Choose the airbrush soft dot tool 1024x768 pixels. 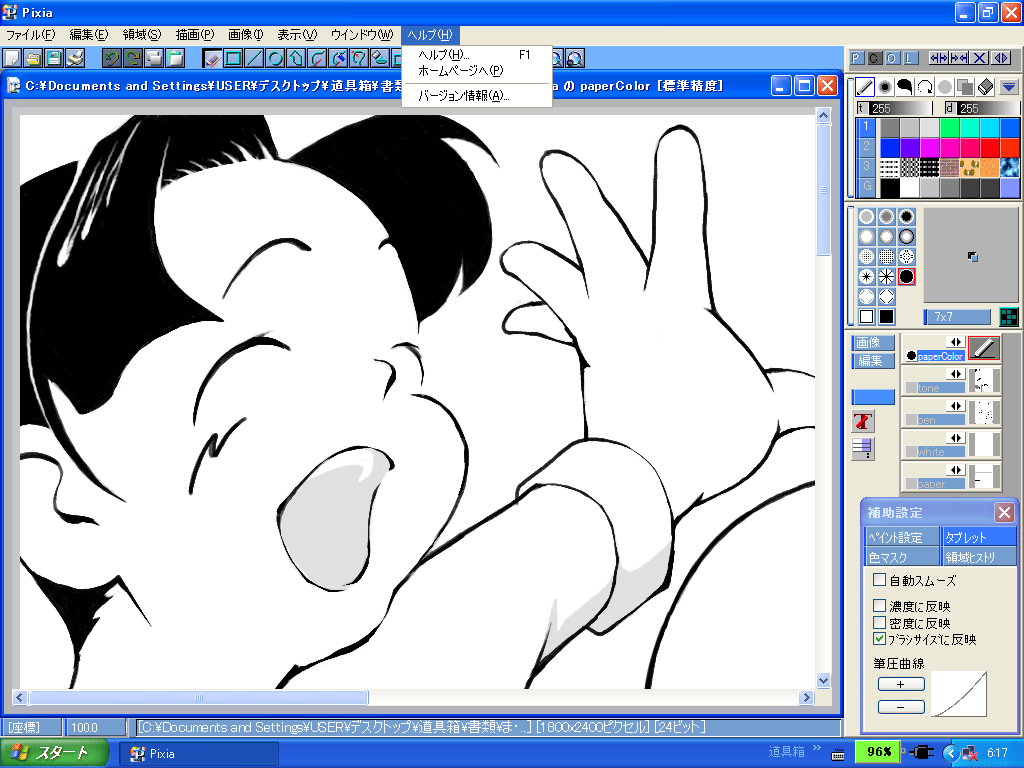click(885, 86)
